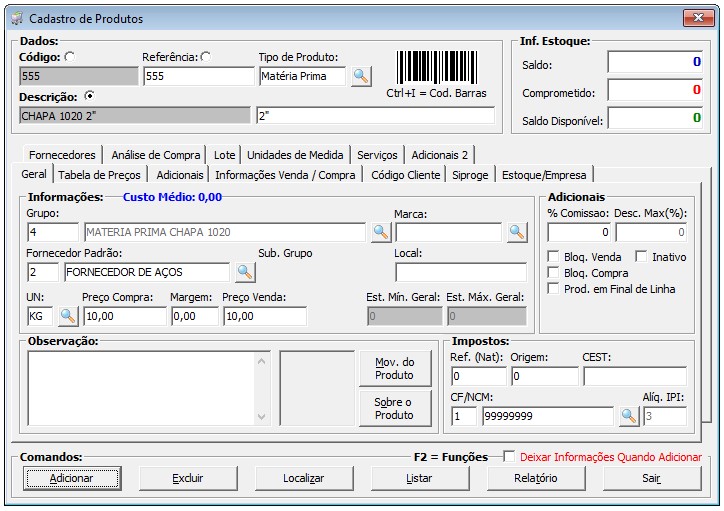The image size is (724, 511).
Task: Click the Observação text area
Action: click(x=142, y=388)
